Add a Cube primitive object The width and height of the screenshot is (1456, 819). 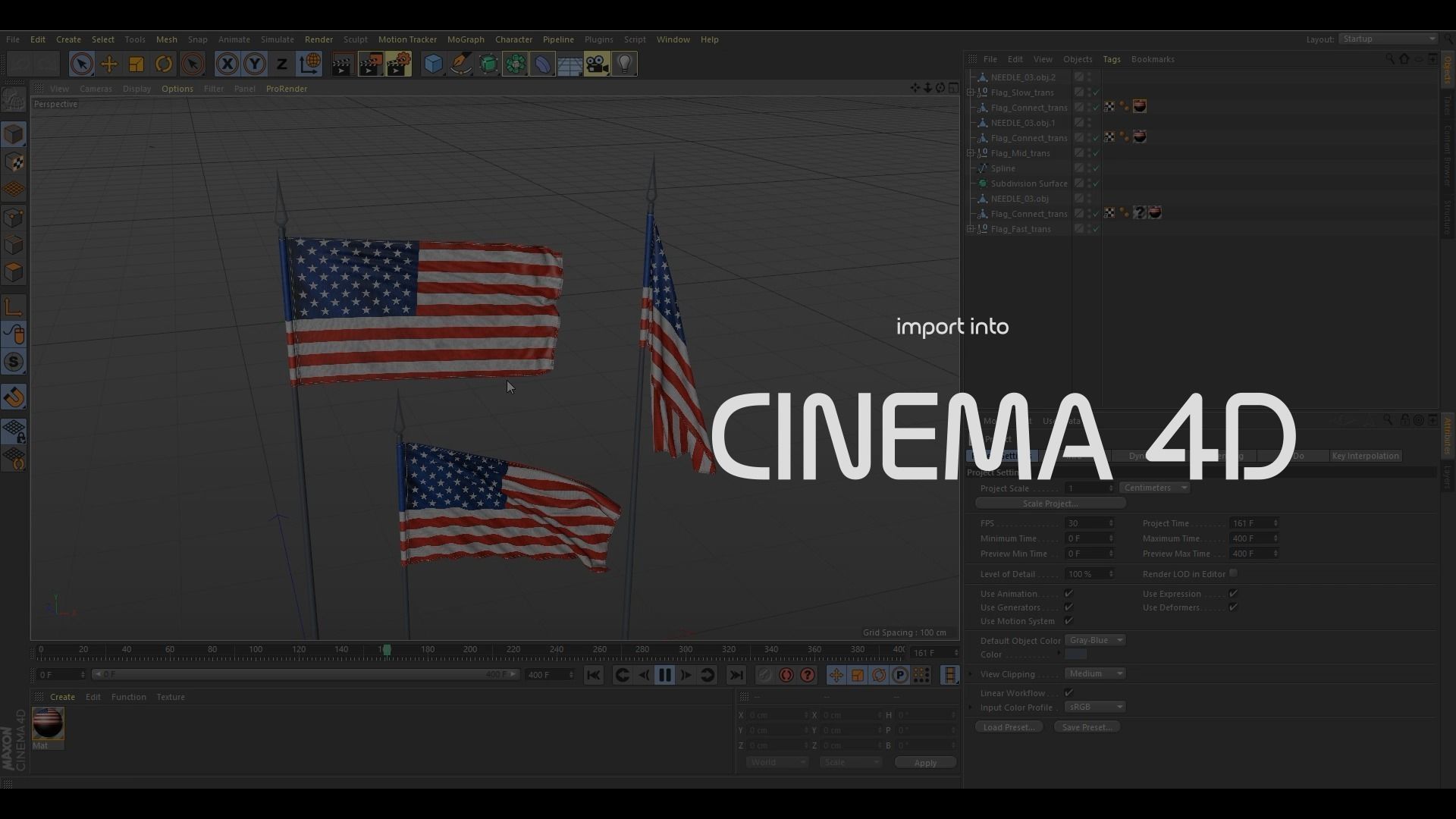pyautogui.click(x=433, y=64)
